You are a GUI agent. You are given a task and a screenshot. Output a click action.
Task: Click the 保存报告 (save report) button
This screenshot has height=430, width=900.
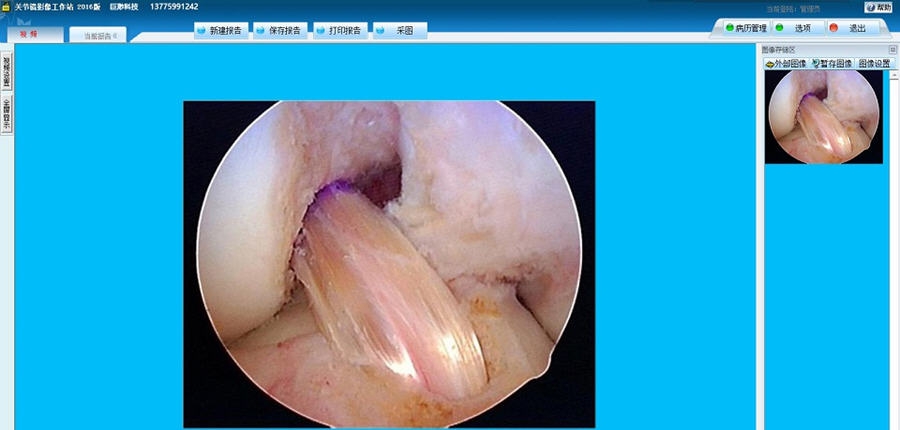281,31
